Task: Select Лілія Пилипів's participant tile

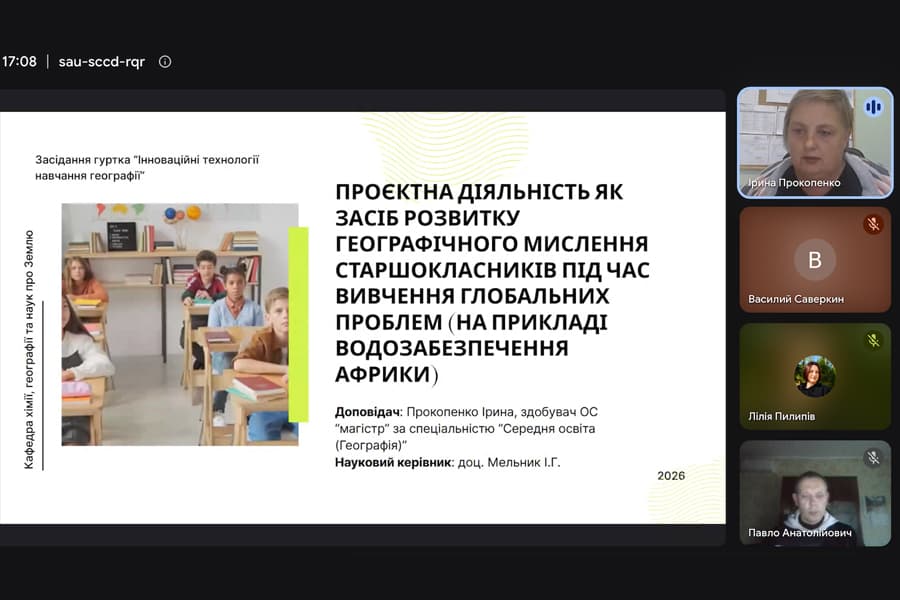Action: pyautogui.click(x=815, y=377)
